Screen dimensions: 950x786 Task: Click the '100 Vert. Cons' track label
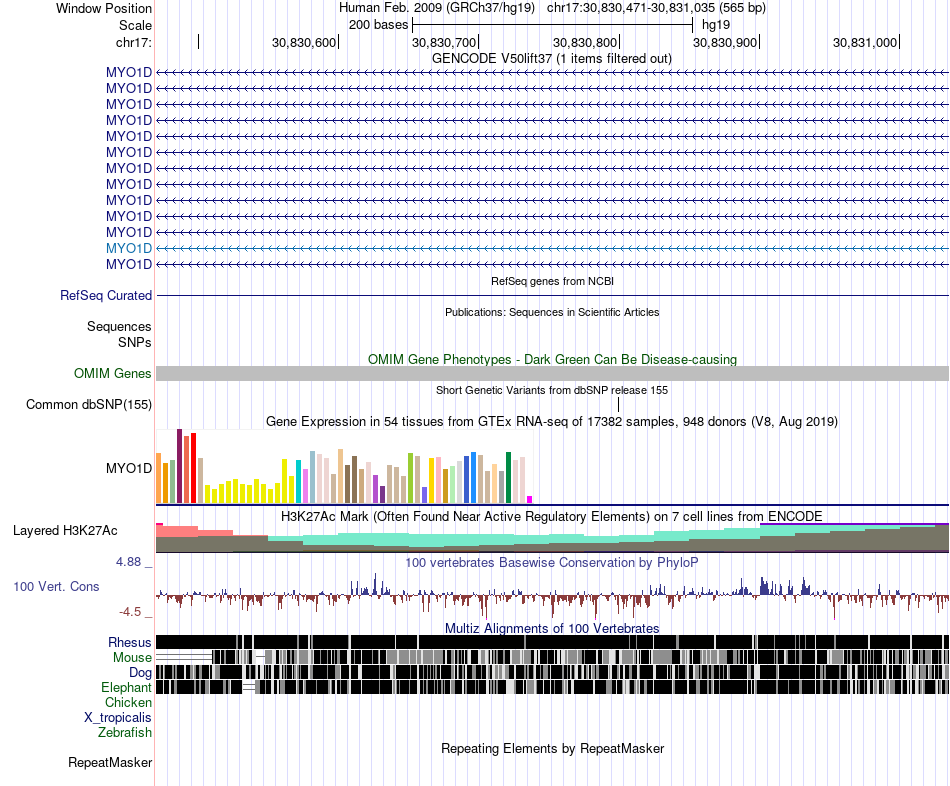coord(56,587)
